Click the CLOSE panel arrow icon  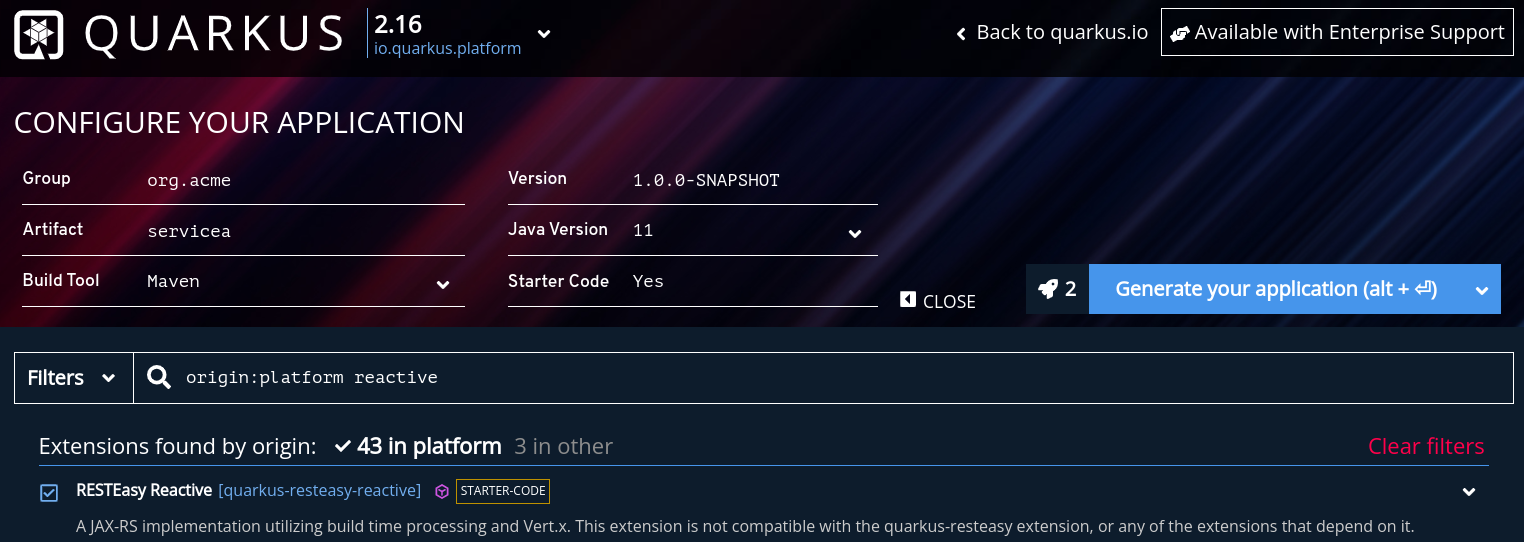click(908, 300)
